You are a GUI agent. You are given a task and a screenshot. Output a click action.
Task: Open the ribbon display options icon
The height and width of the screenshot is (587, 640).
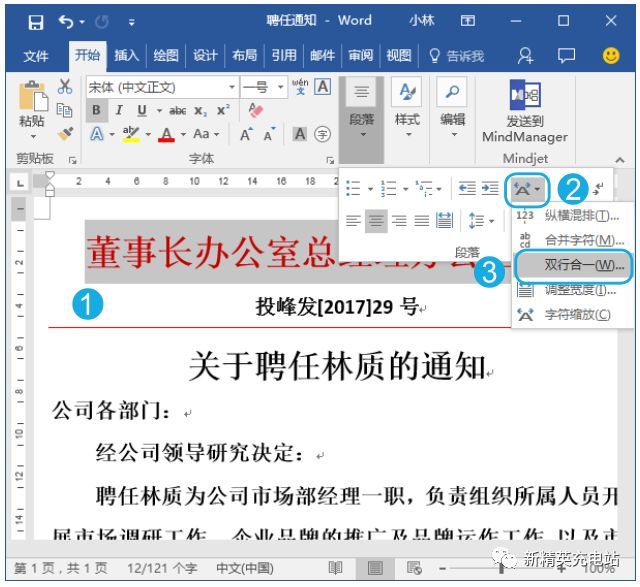pyautogui.click(x=468, y=20)
